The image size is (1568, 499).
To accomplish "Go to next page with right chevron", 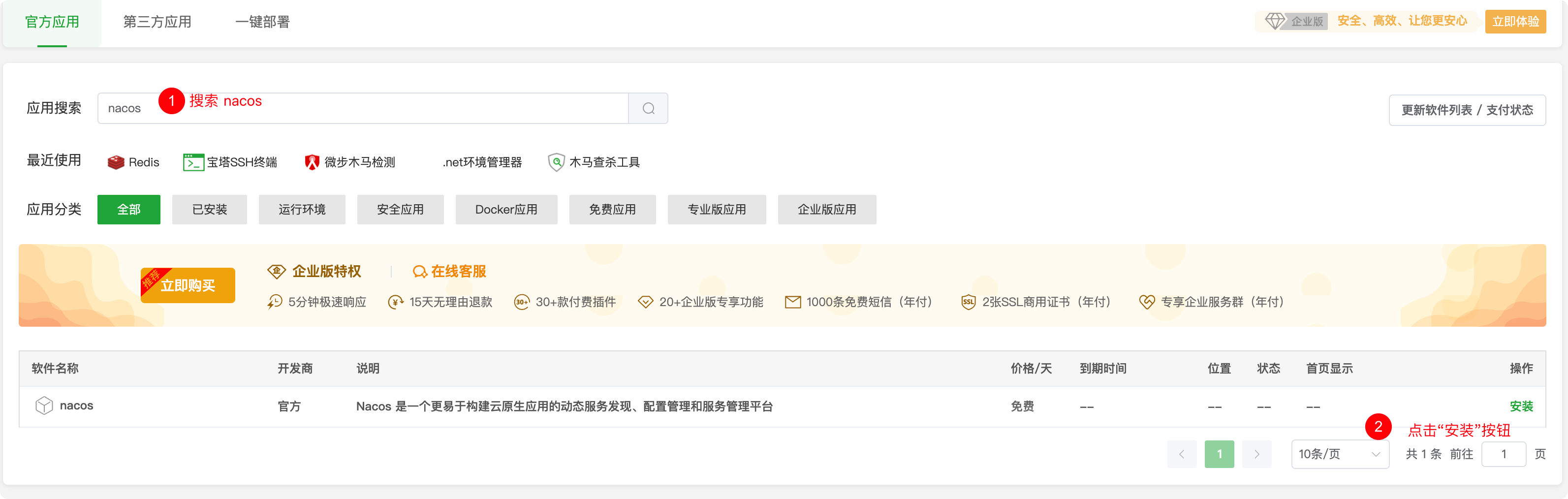I will 1256,455.
